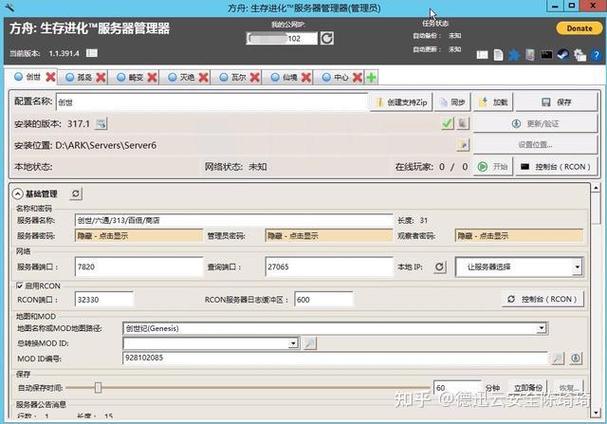607x424 pixels.
Task: Open 控制台 (RCON) button in RCON row
Action: pos(543,299)
